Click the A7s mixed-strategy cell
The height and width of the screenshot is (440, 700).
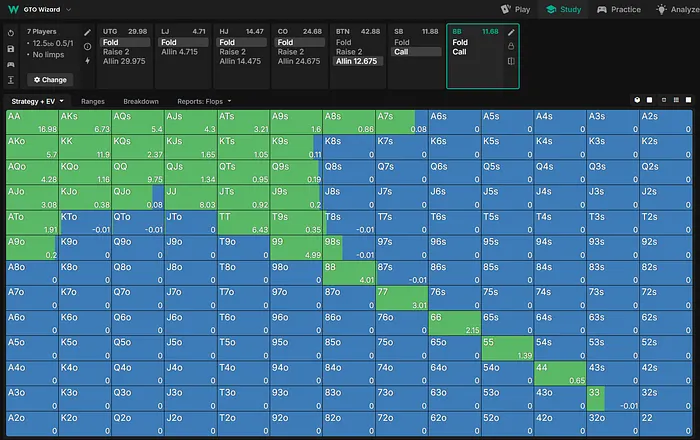[x=402, y=122]
